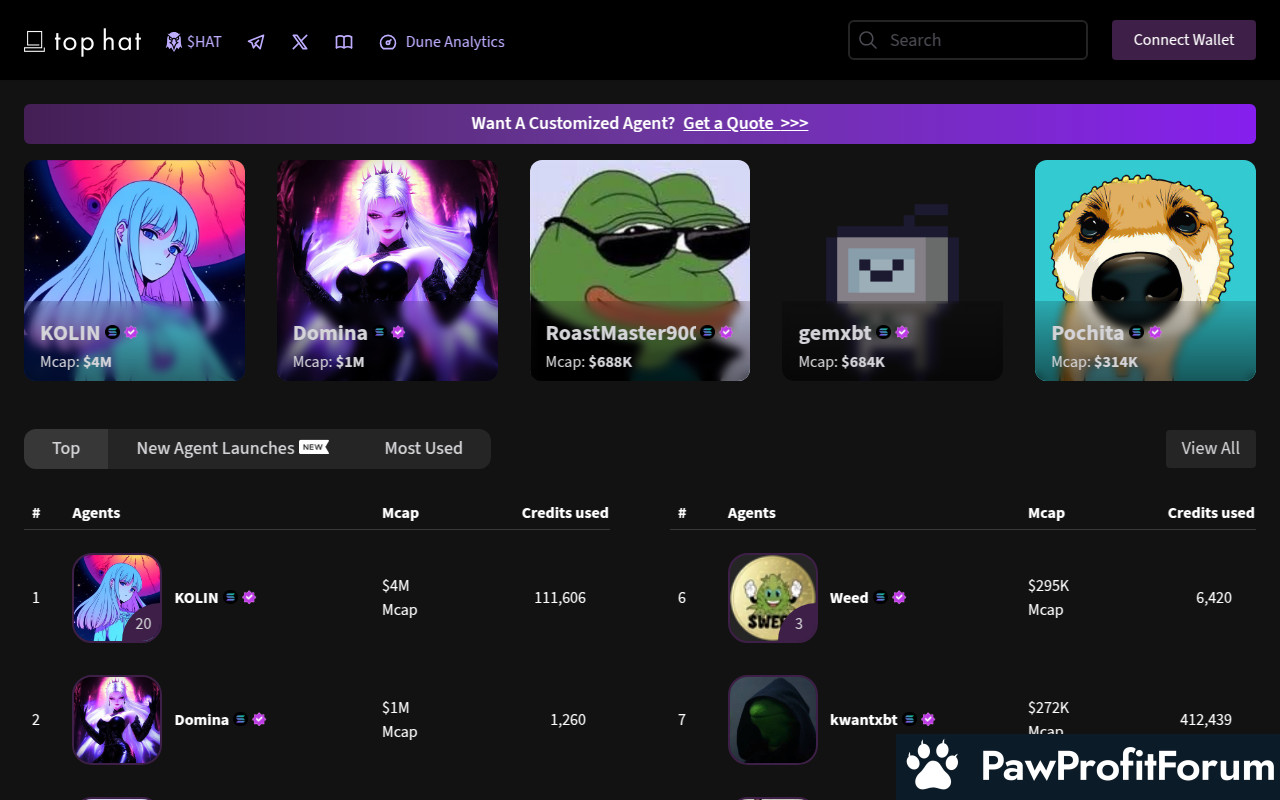Screen dimensions: 1280x800
Task: Click Weed name in row 6
Action: coord(849,598)
